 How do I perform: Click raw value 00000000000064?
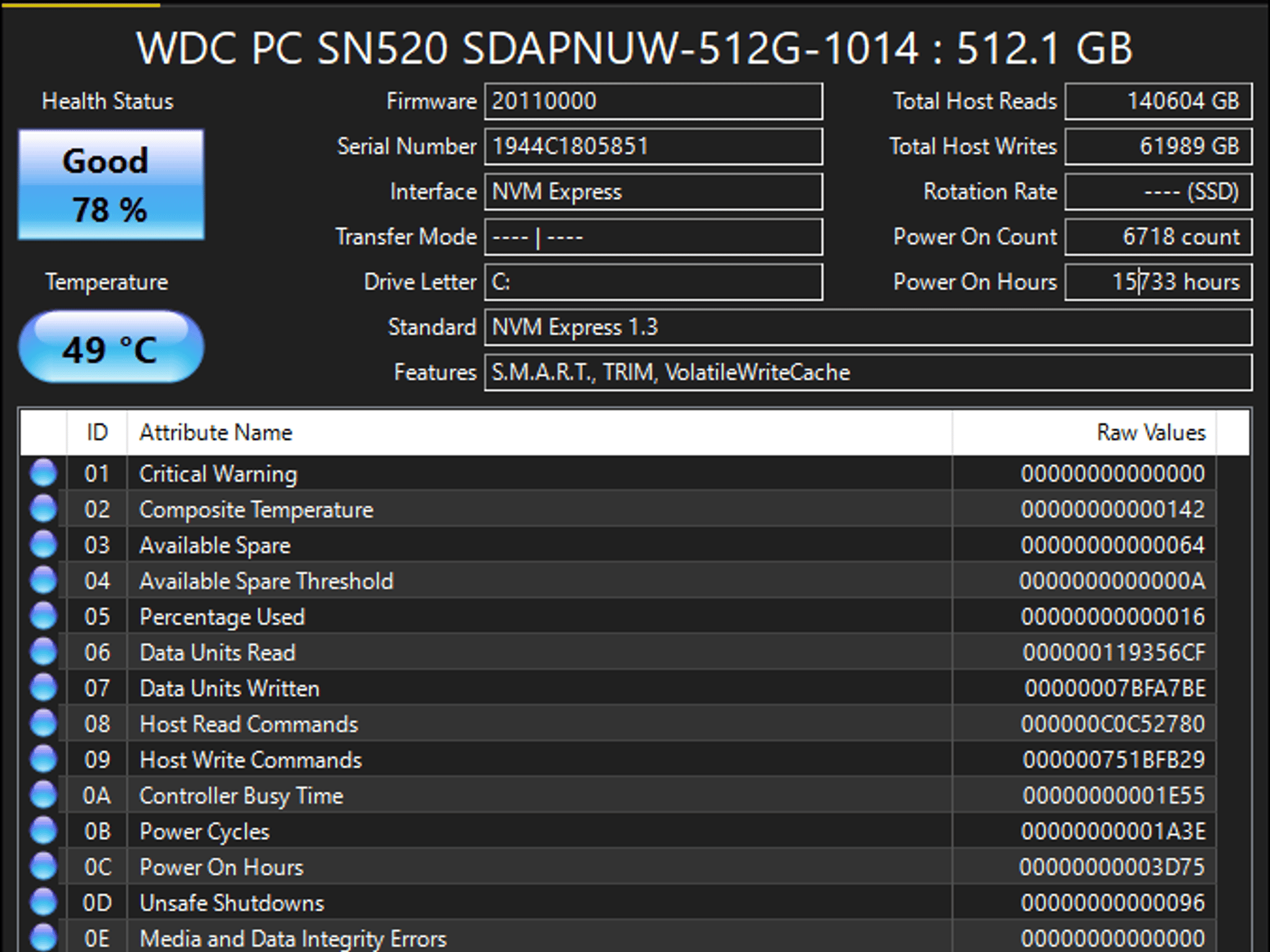[1113, 545]
